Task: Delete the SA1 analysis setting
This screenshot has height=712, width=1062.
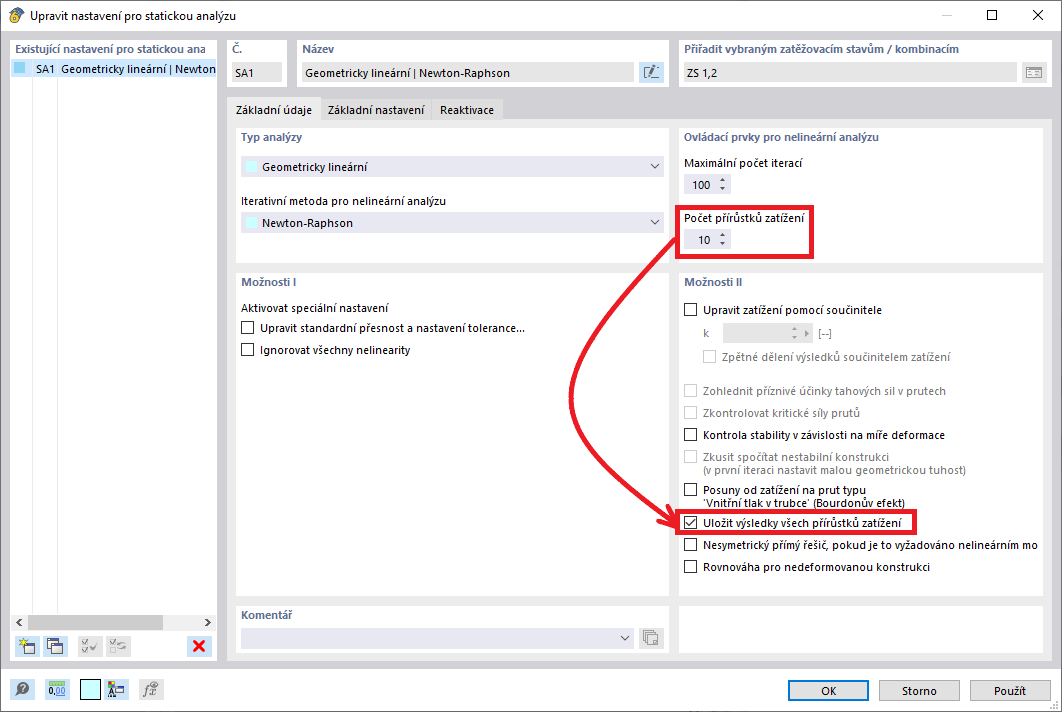Action: coord(198,646)
